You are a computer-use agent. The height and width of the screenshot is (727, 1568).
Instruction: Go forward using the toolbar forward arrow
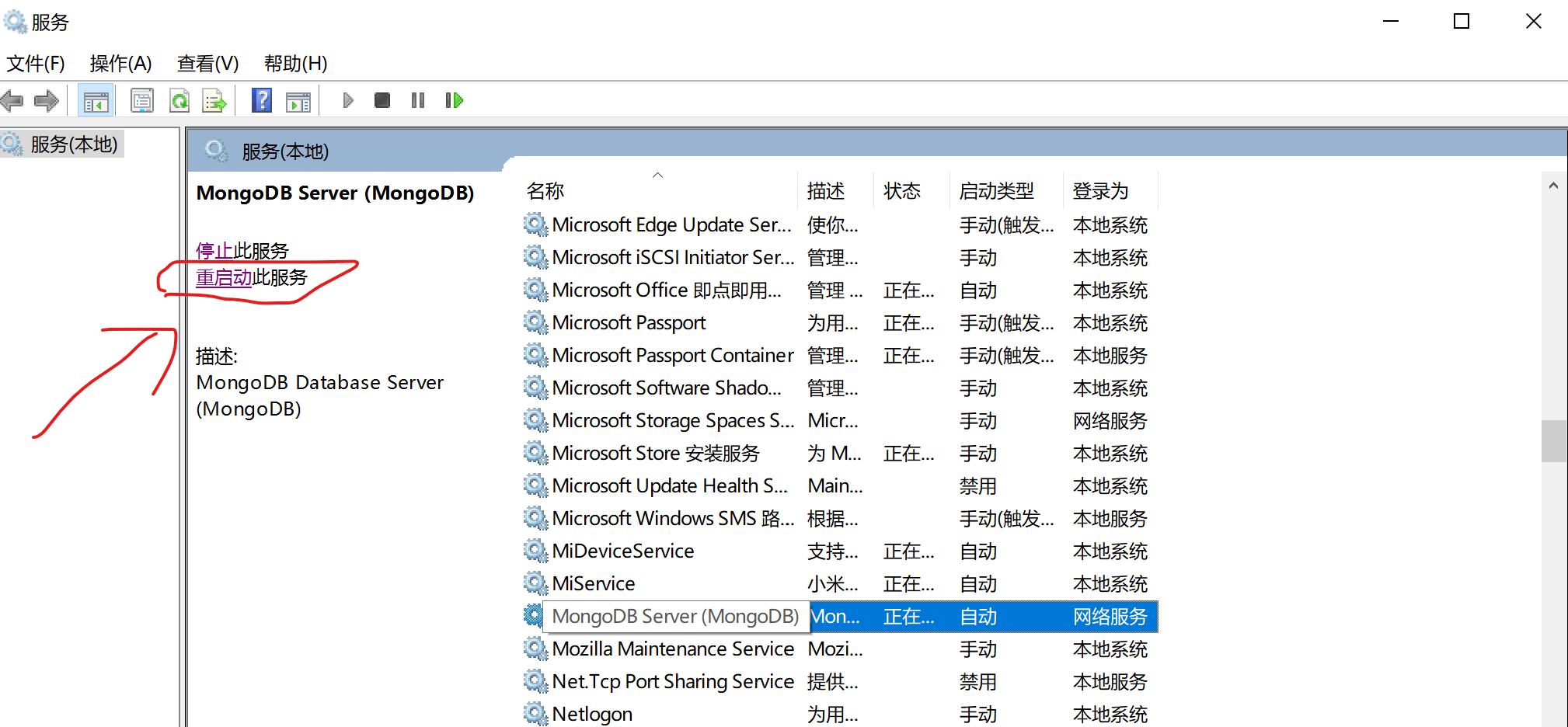(x=47, y=100)
